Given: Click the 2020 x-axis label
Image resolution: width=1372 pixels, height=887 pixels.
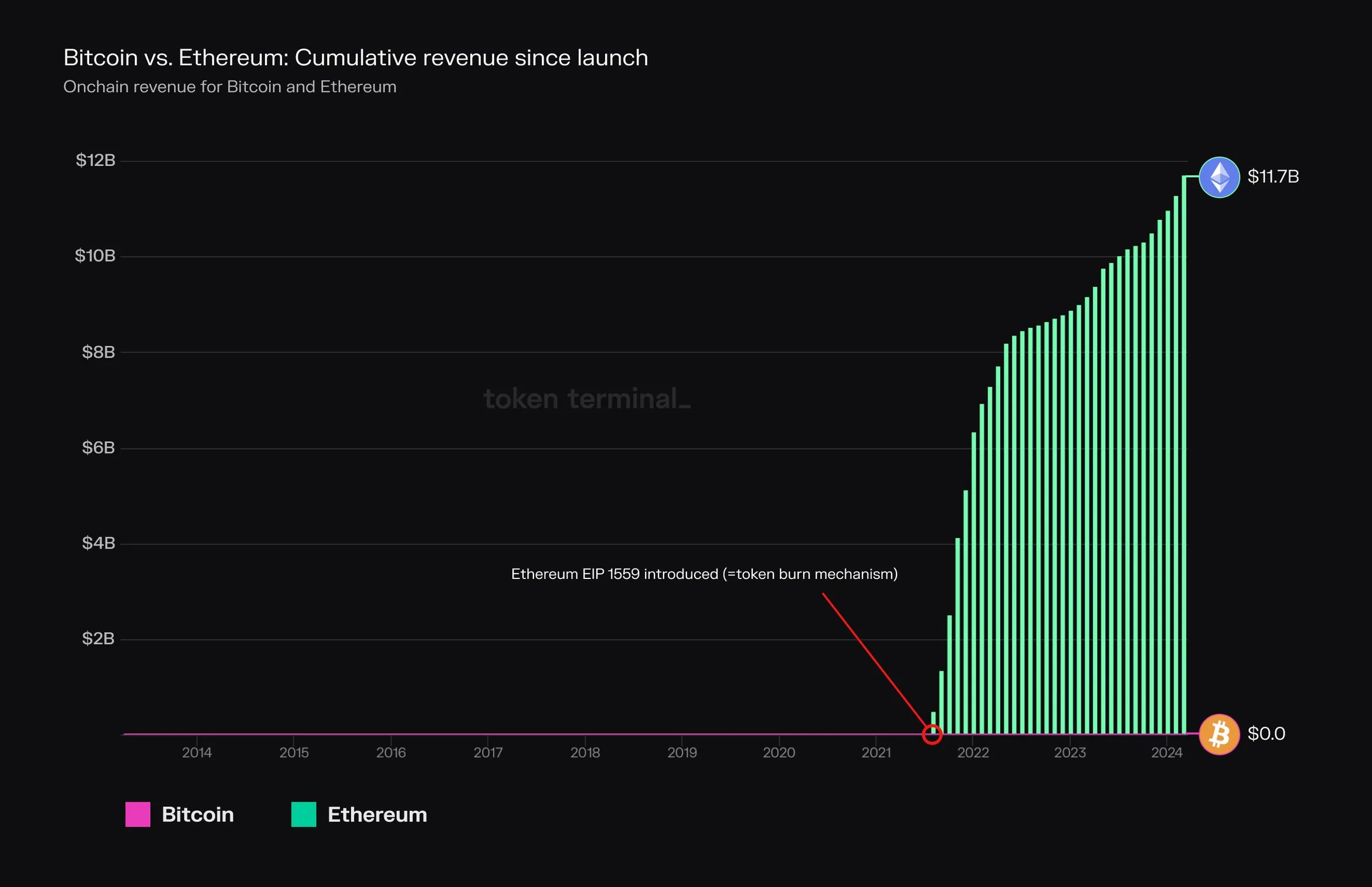Looking at the screenshot, I should pos(779,753).
